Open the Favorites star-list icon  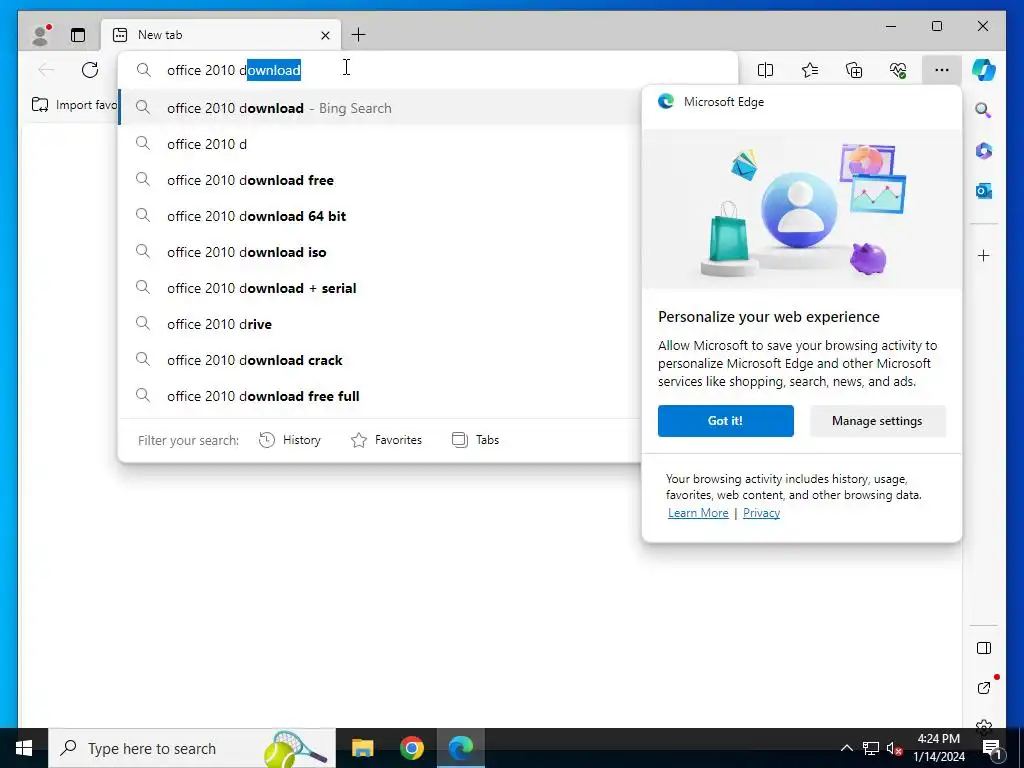(810, 70)
